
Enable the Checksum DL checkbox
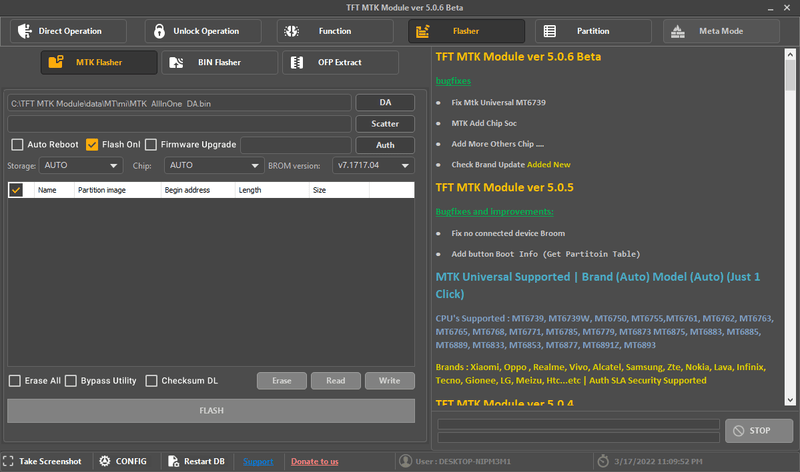pyautogui.click(x=152, y=381)
